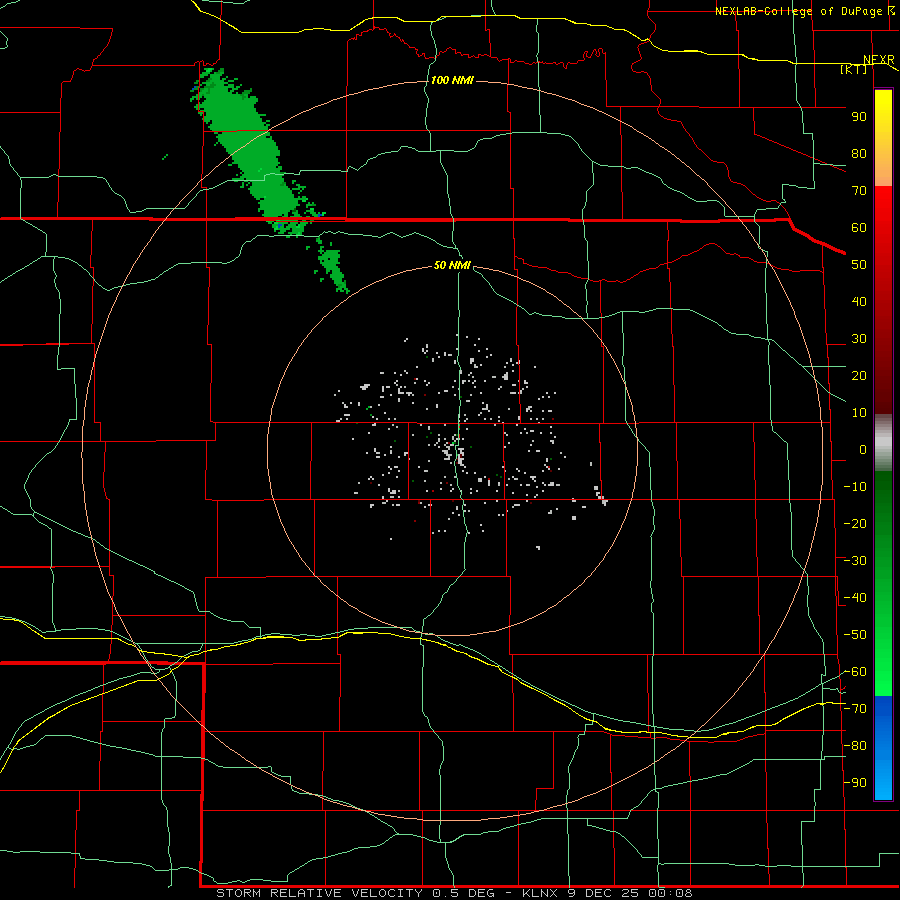Screen dimensions: 900x900
Task: Click the "00:08" time stamp
Action: point(670,893)
